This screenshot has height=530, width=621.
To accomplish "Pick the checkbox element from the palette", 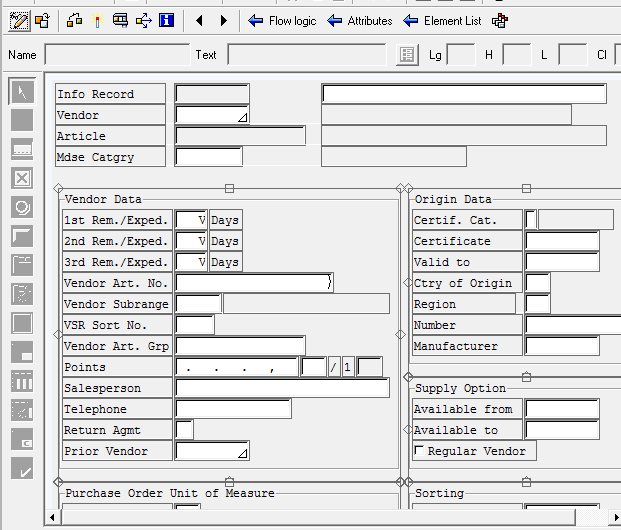I will (22, 178).
